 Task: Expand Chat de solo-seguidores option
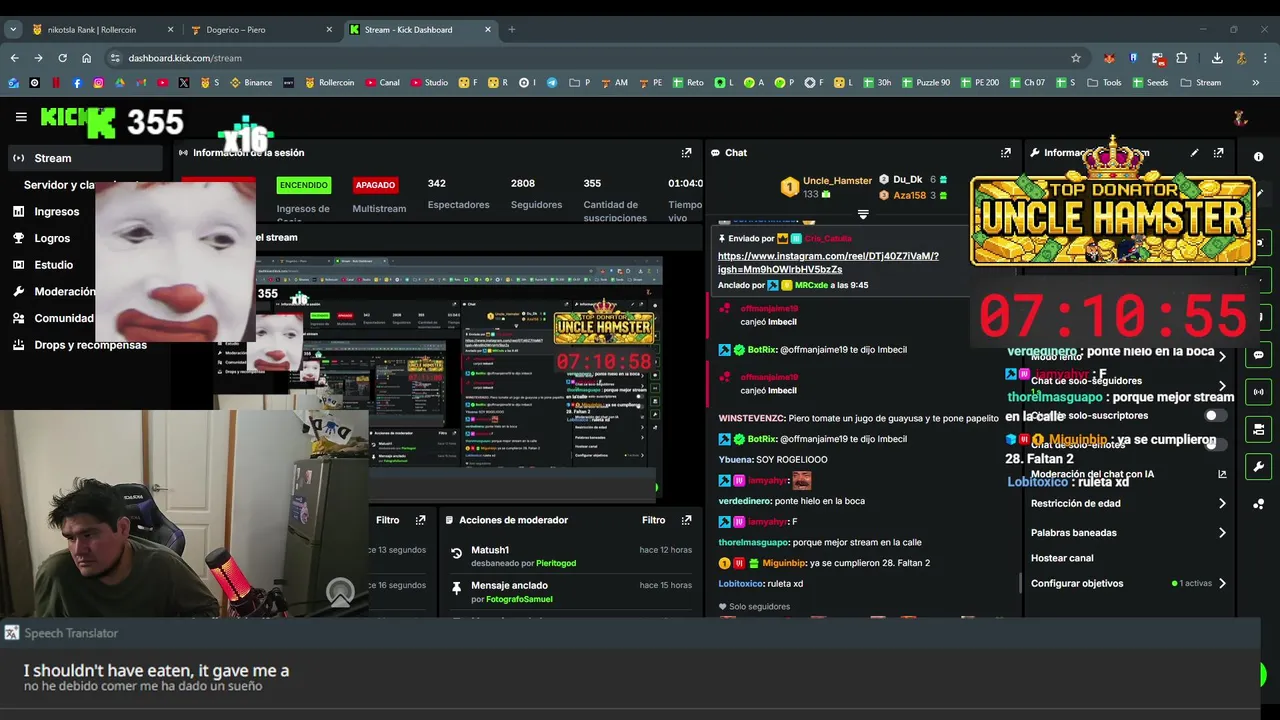click(1222, 386)
